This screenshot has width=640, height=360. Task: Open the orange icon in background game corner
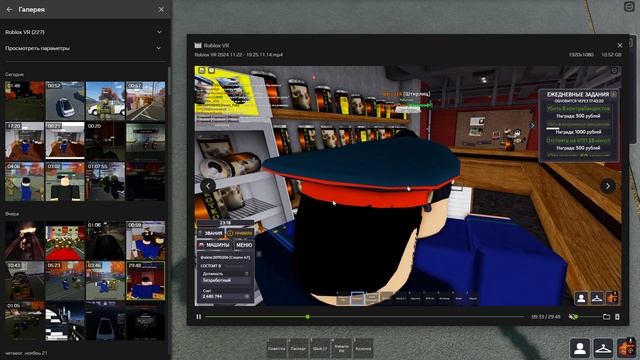point(627,349)
